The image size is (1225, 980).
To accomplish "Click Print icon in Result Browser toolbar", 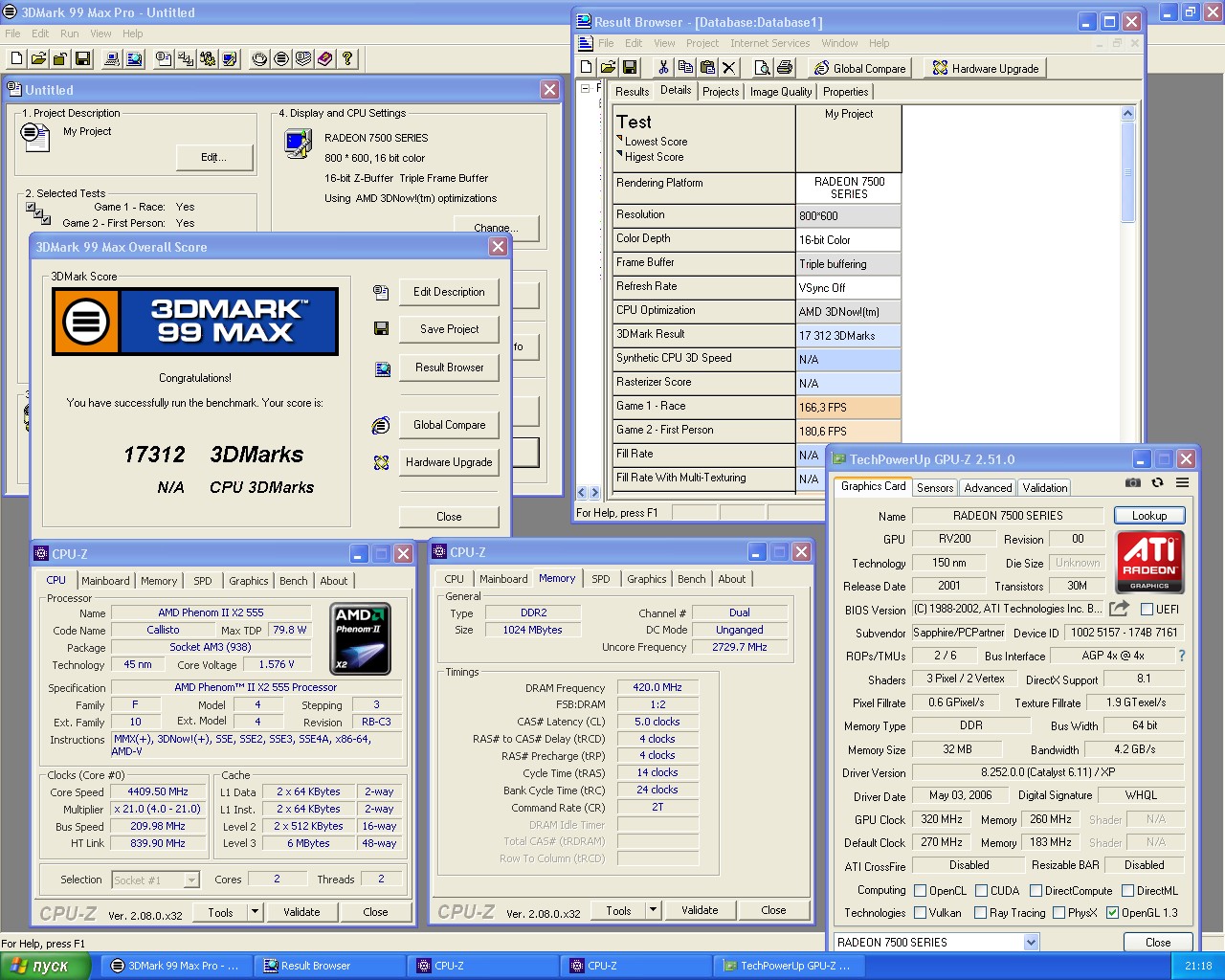I will (785, 67).
